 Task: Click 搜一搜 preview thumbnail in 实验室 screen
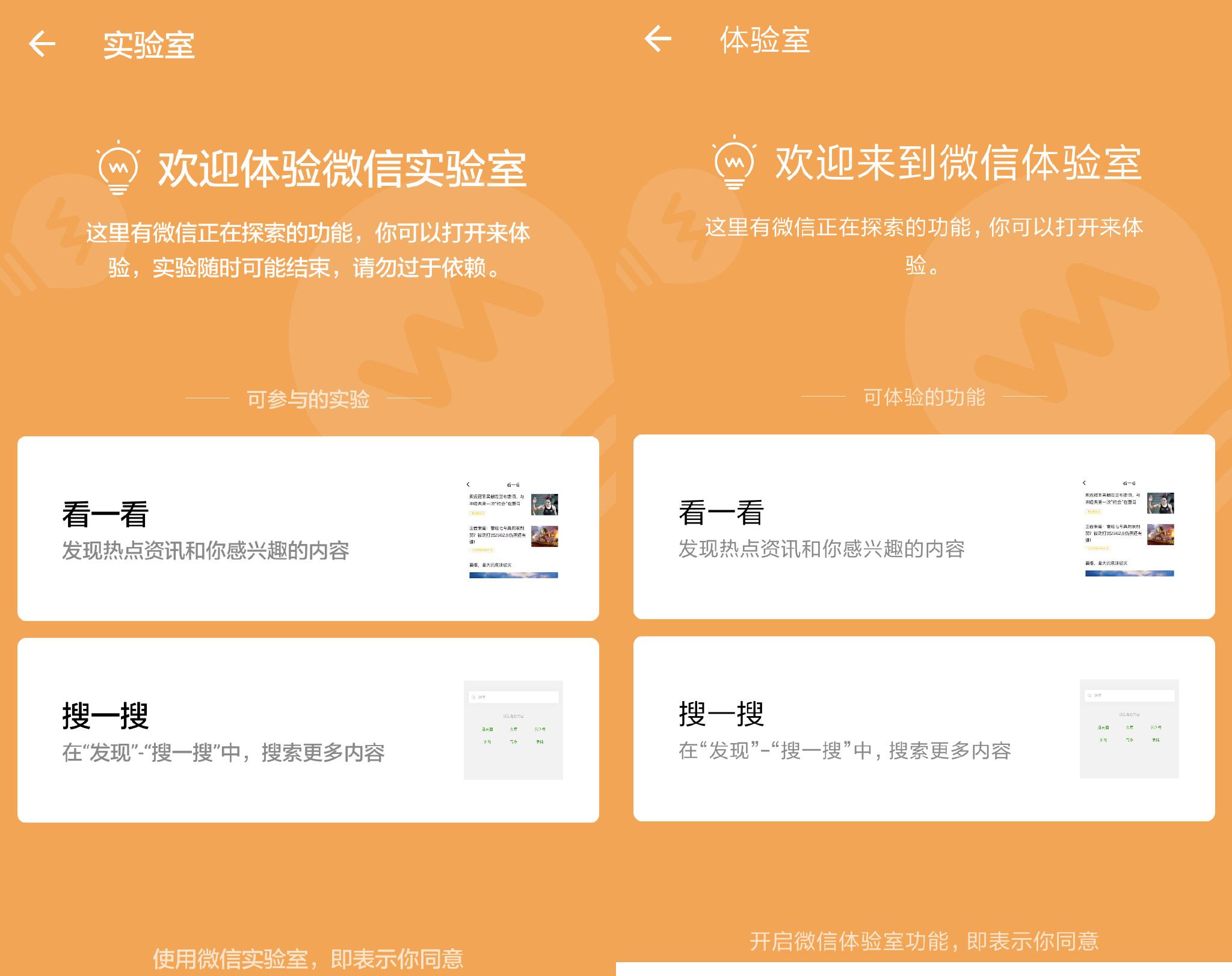[x=513, y=730]
